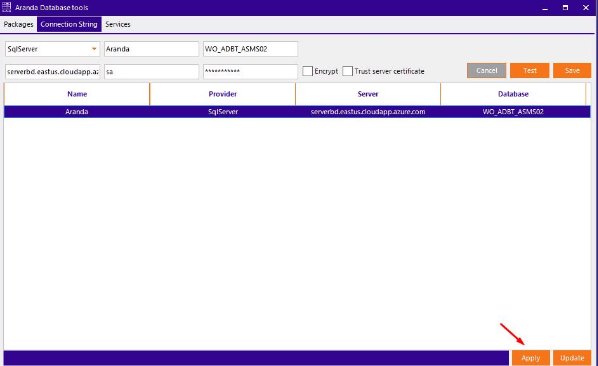Click the masked password field

click(x=250, y=72)
